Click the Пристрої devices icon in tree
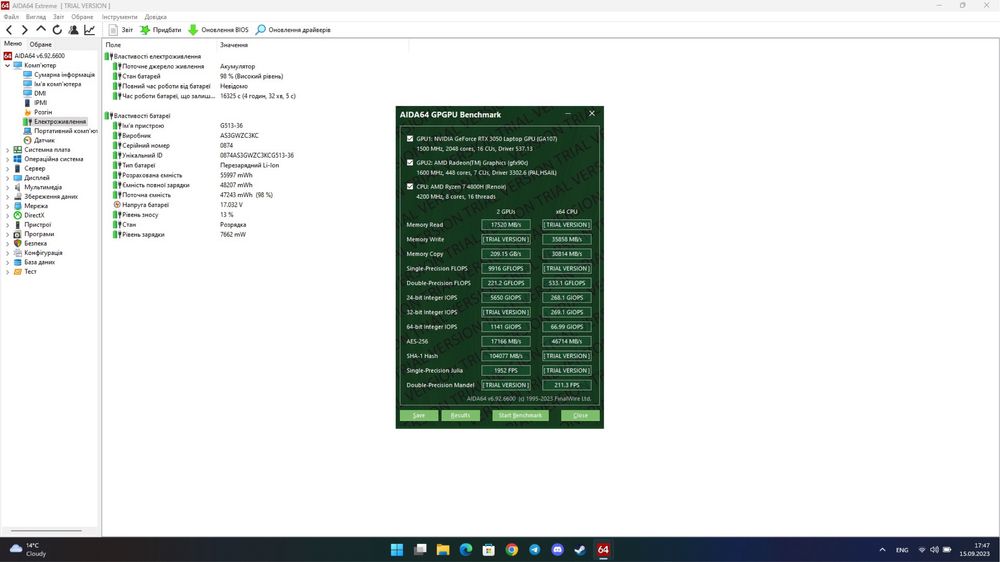This screenshot has width=1000, height=562. click(x=17, y=225)
